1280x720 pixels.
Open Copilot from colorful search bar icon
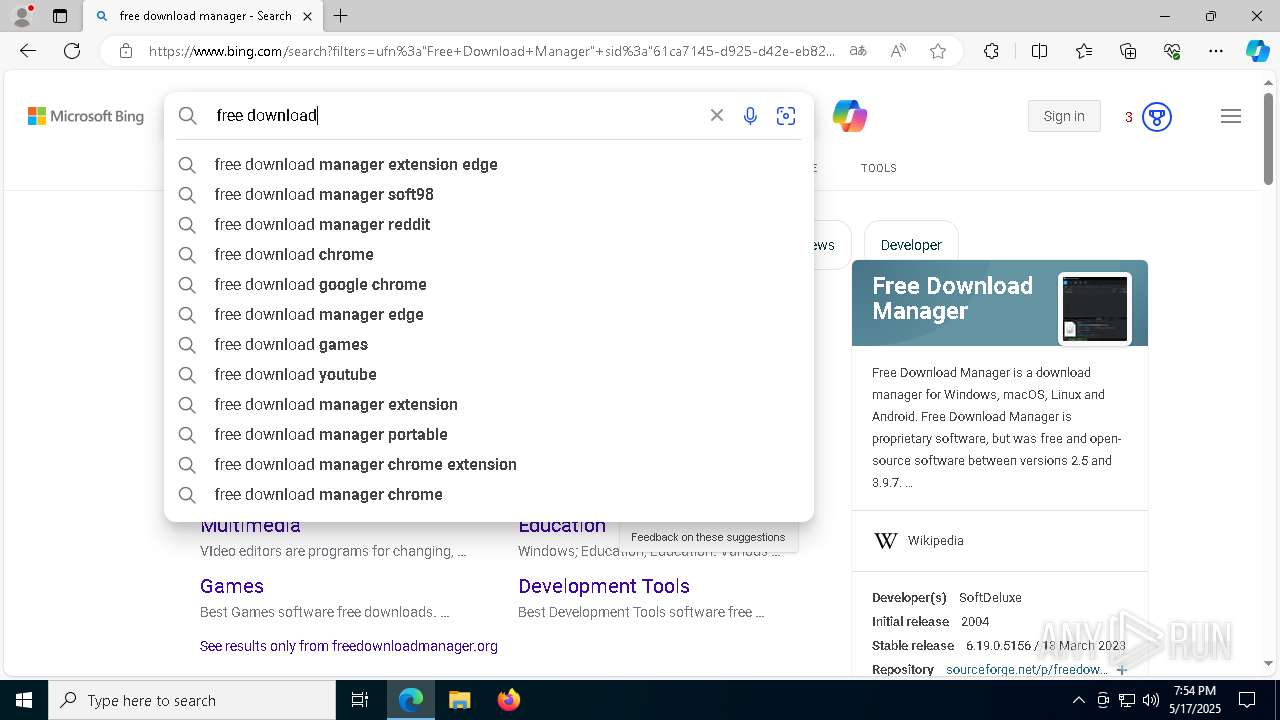pos(850,116)
